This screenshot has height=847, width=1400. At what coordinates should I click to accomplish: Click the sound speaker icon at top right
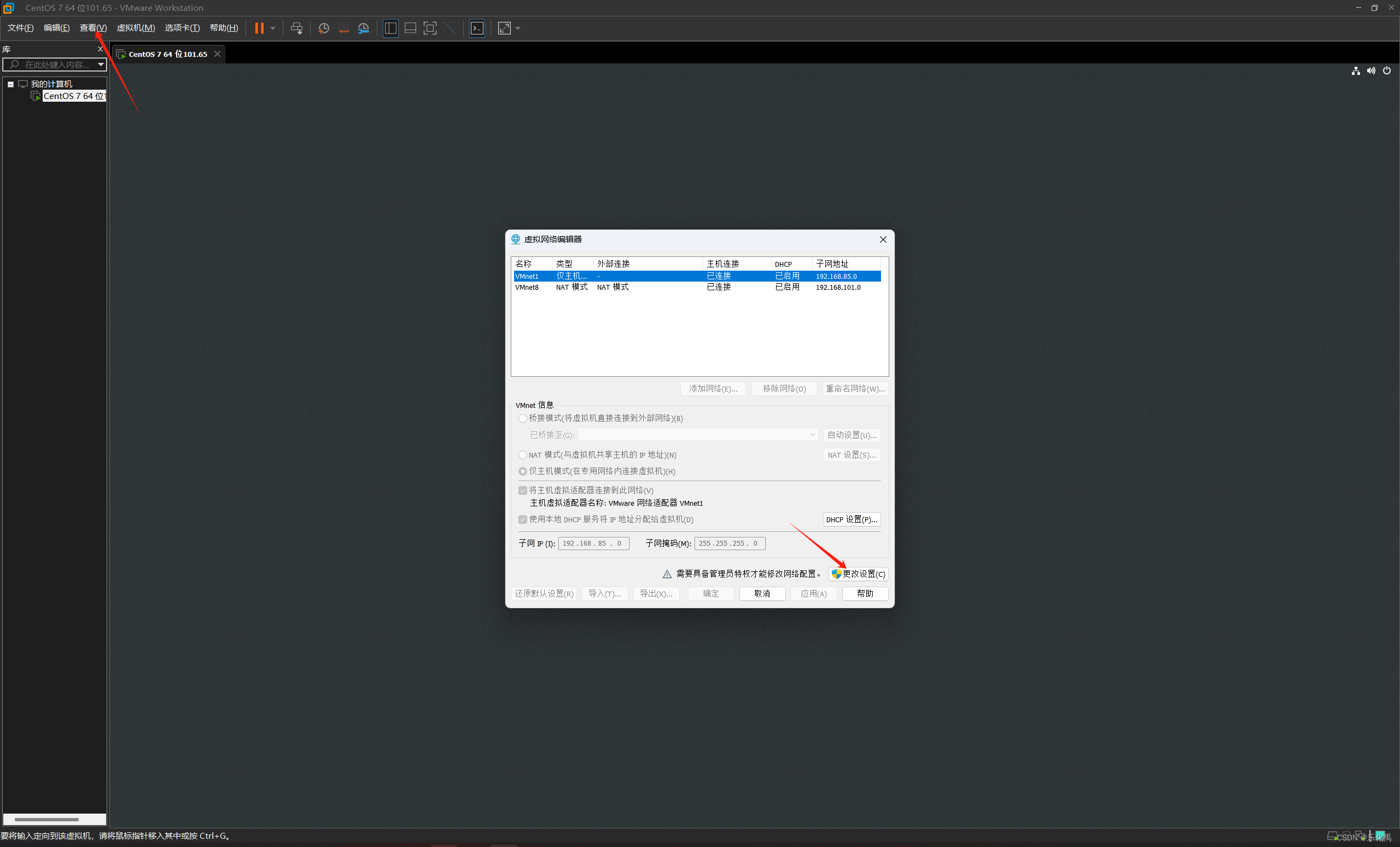tap(1371, 71)
